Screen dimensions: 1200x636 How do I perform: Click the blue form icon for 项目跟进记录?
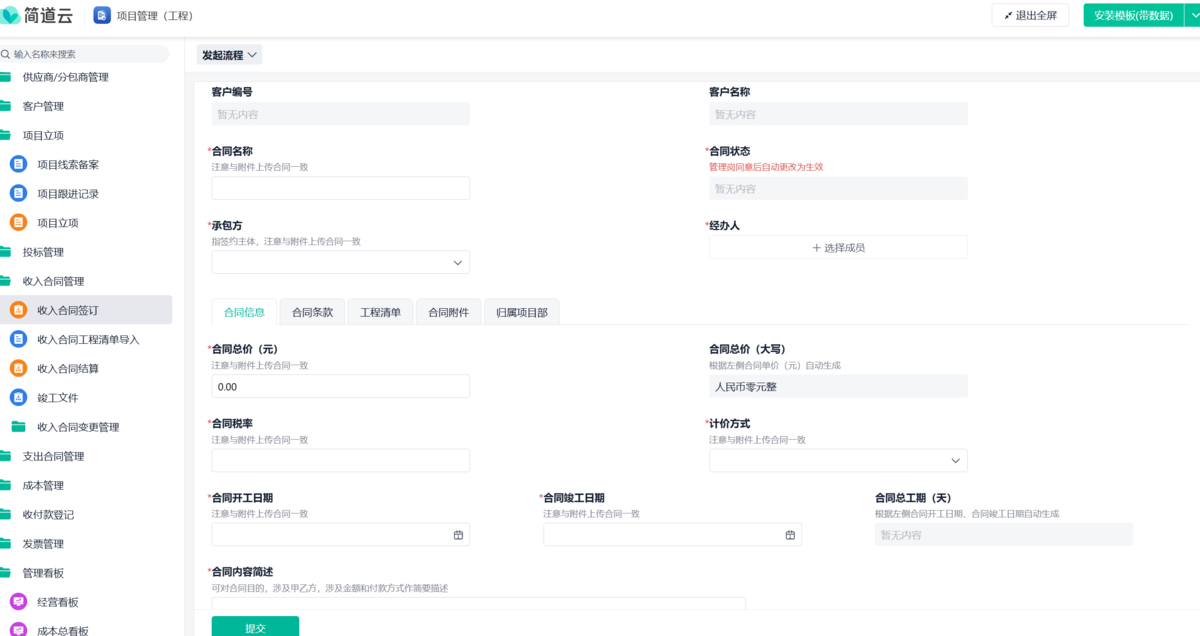[18, 193]
